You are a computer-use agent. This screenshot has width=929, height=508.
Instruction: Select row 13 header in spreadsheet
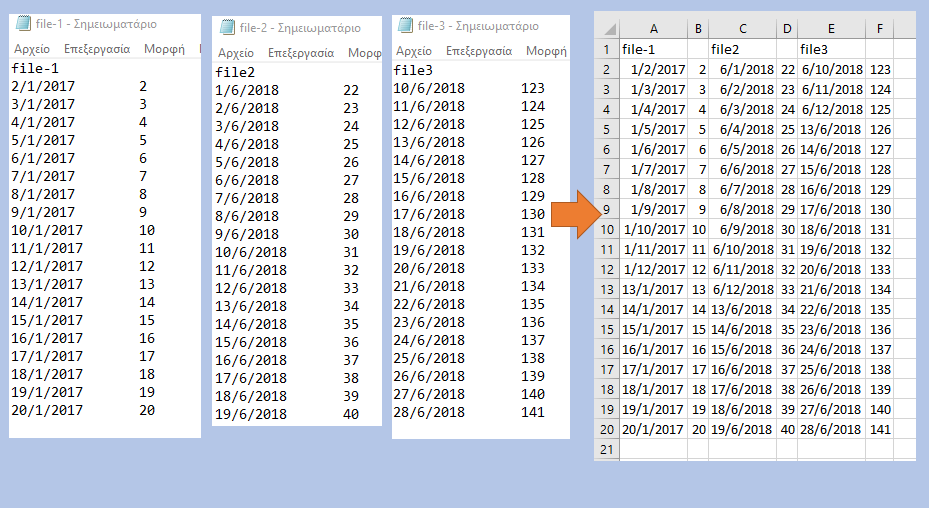(x=607, y=289)
